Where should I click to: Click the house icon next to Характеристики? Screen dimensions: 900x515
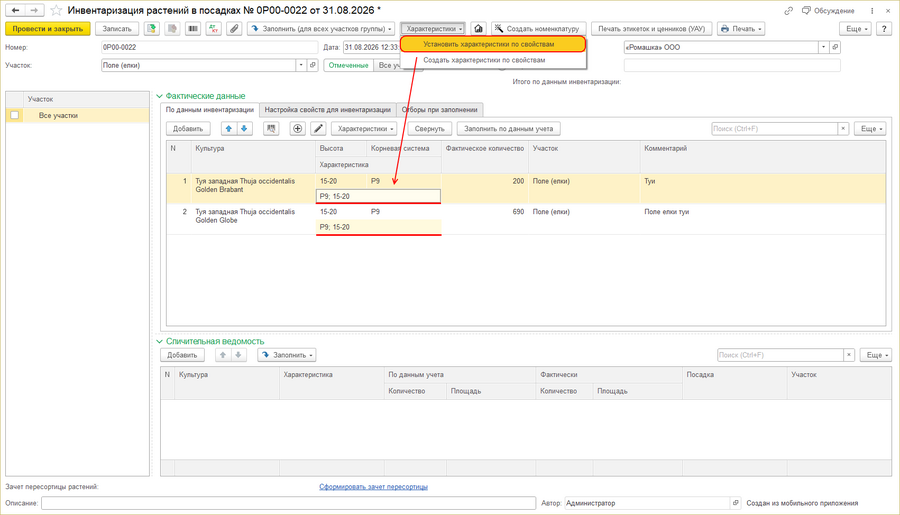click(478, 29)
